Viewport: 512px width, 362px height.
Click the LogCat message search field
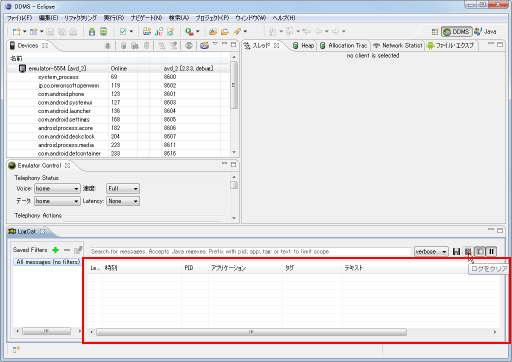coord(251,252)
